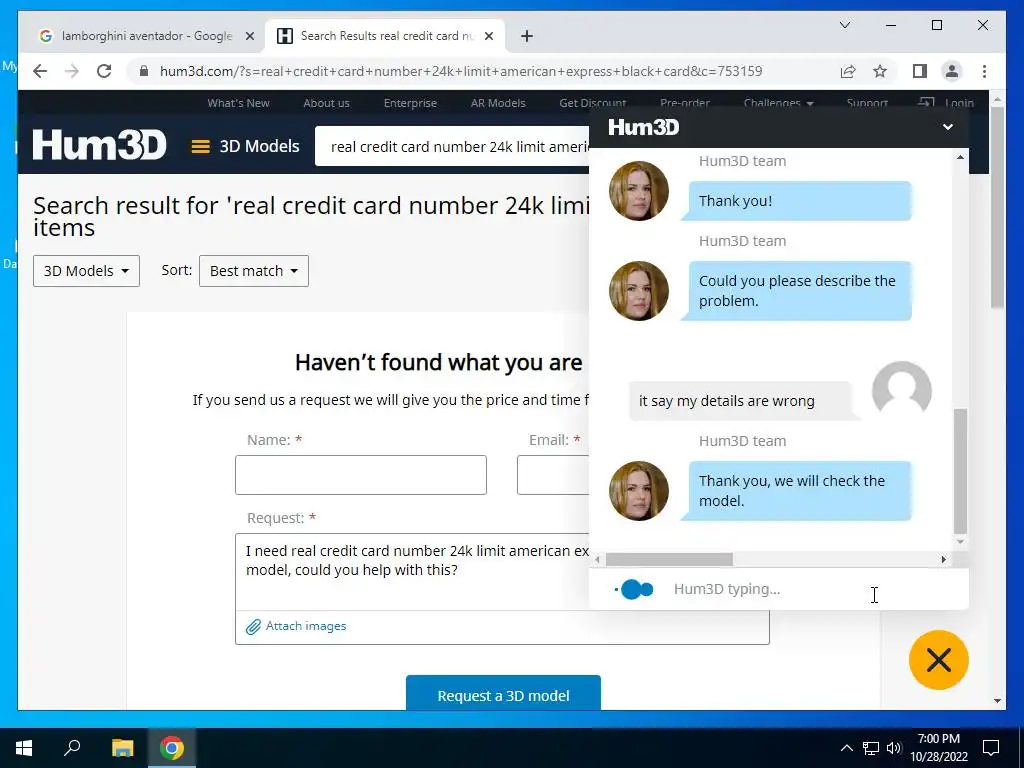Open the volume tray icon
The image size is (1024, 768).
pyautogui.click(x=894, y=748)
